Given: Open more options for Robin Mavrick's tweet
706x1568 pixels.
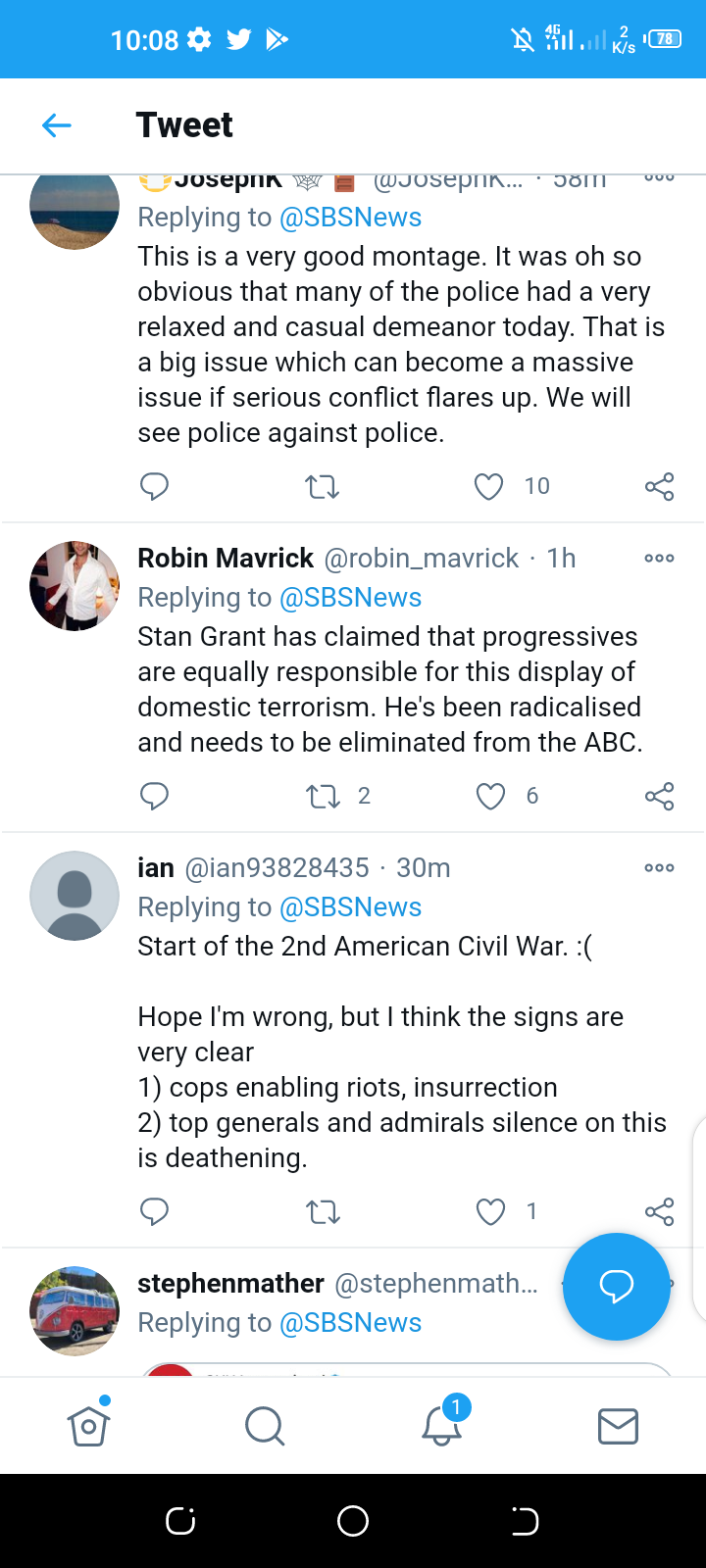Looking at the screenshot, I should tap(659, 559).
